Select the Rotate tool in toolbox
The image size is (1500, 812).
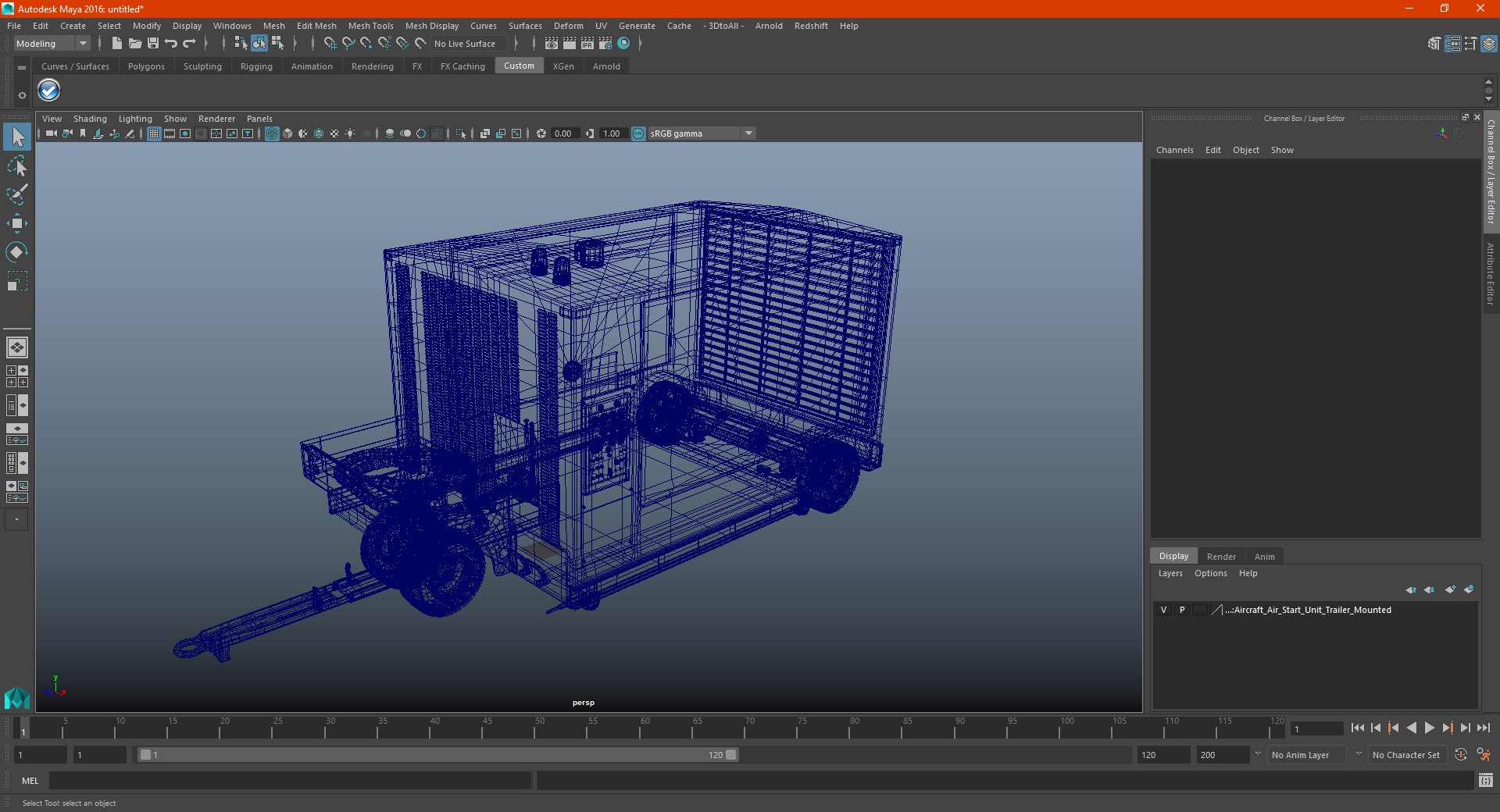tap(16, 252)
